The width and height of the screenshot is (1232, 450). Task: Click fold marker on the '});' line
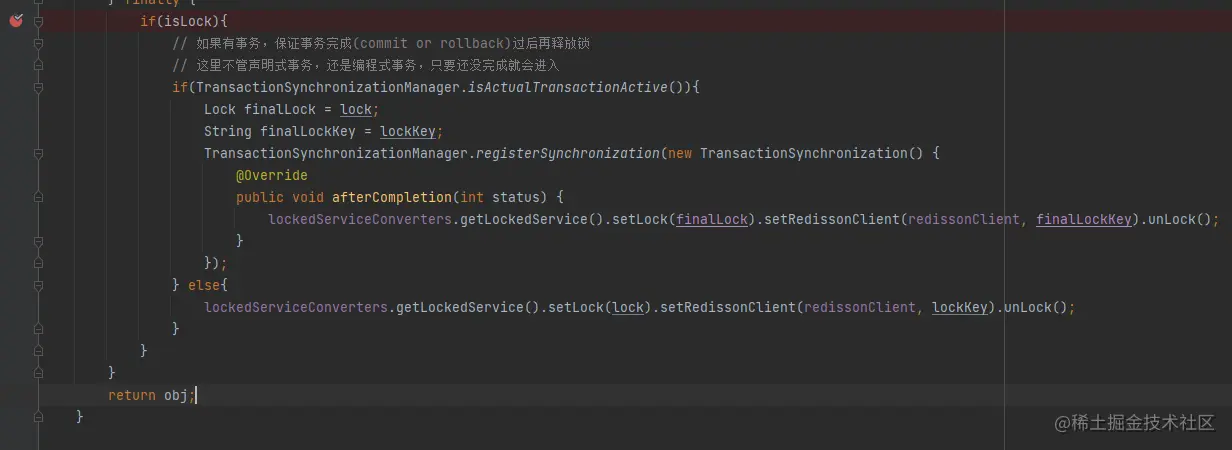[38, 263]
